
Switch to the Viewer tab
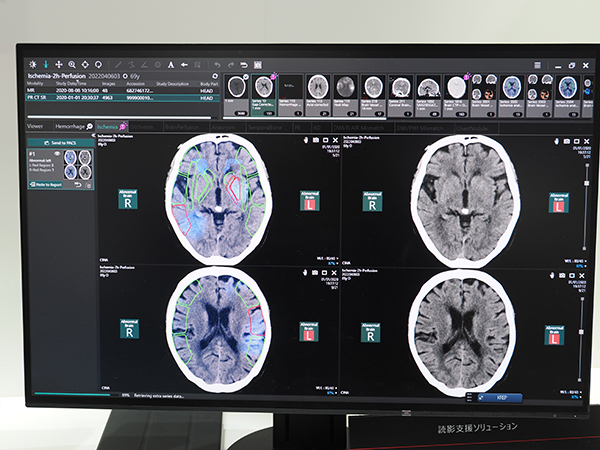[x=35, y=127]
